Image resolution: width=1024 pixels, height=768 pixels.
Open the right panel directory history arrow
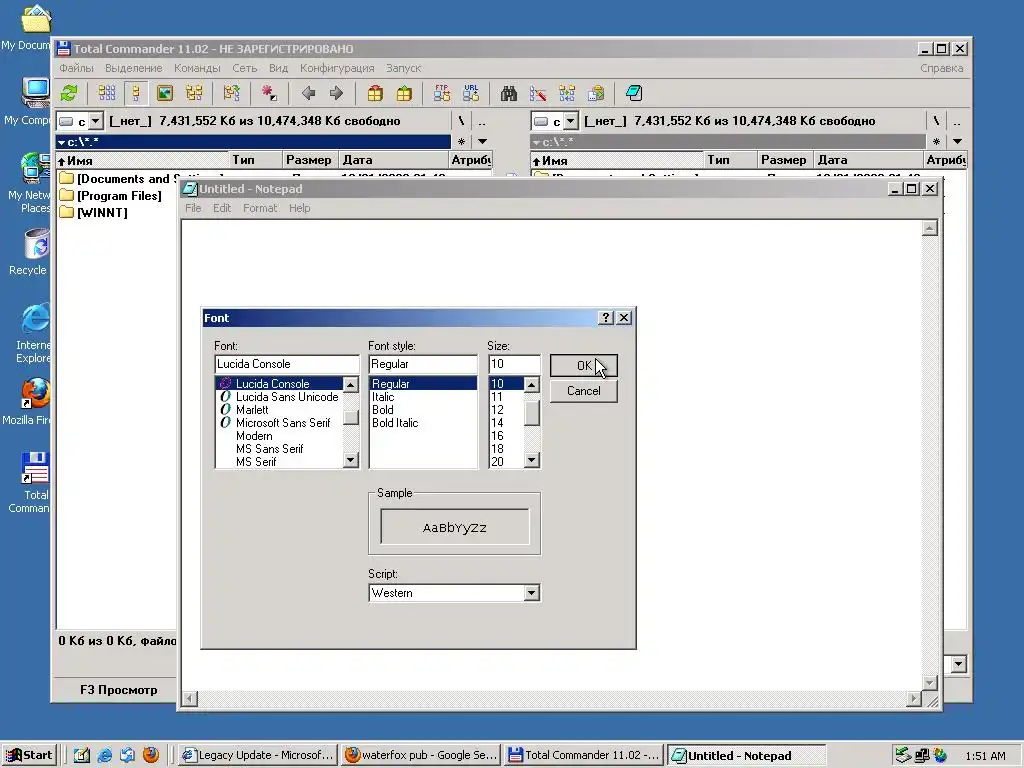(957, 141)
